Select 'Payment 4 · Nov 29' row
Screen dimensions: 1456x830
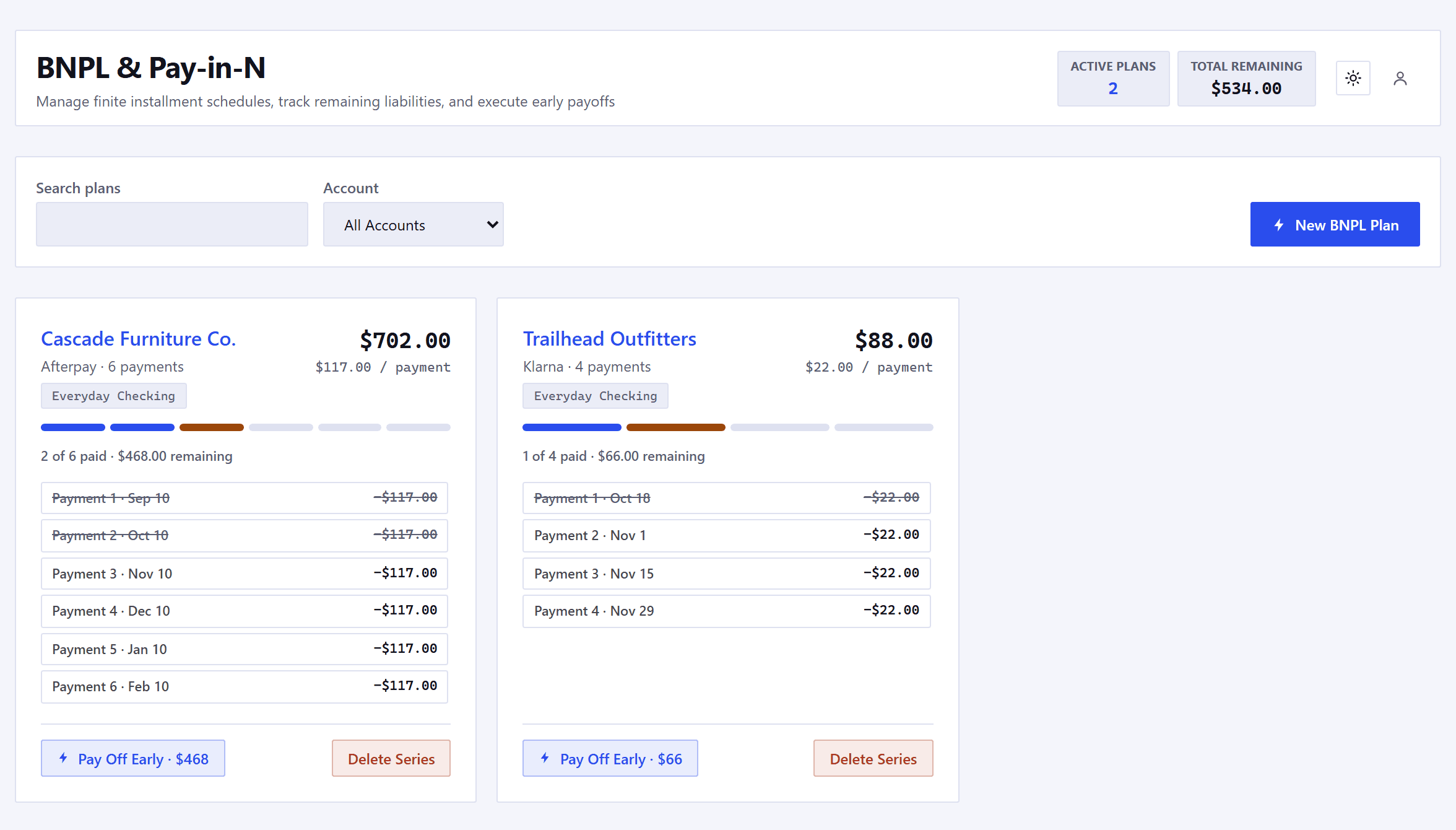click(x=727, y=611)
